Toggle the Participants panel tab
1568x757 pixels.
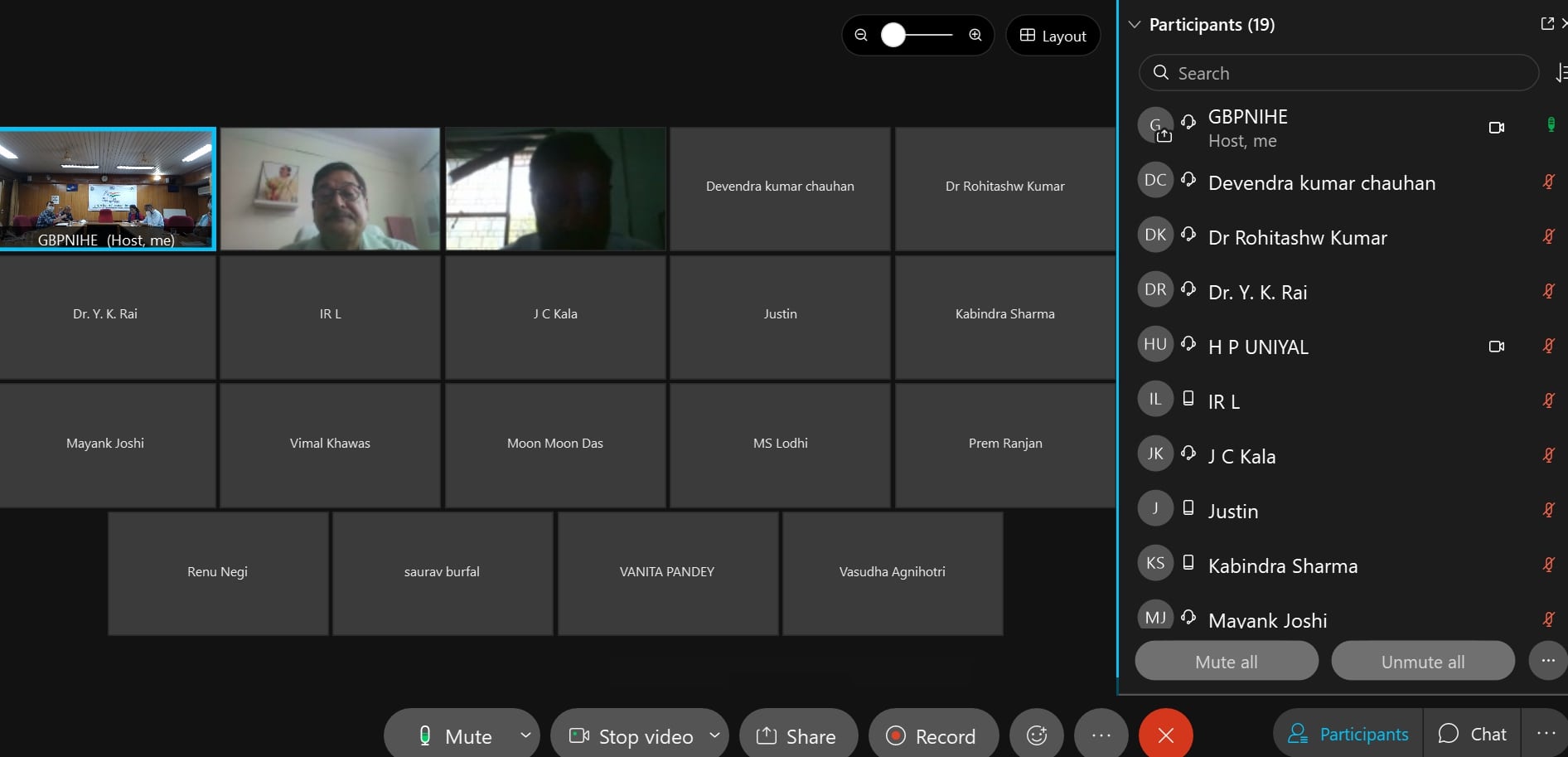click(1348, 734)
